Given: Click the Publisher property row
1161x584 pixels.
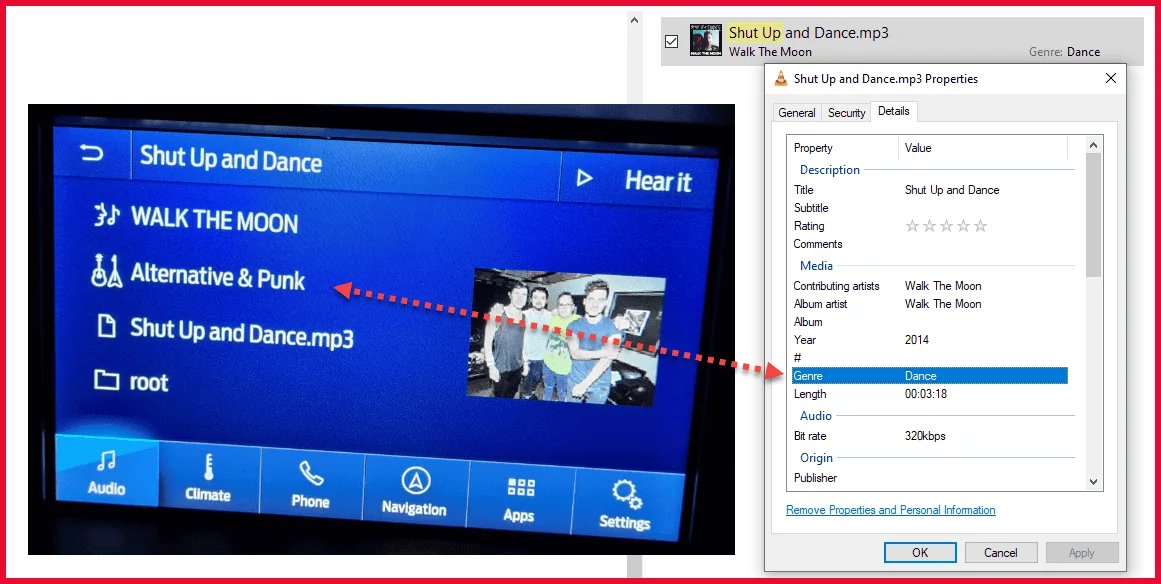Looking at the screenshot, I should click(x=929, y=477).
